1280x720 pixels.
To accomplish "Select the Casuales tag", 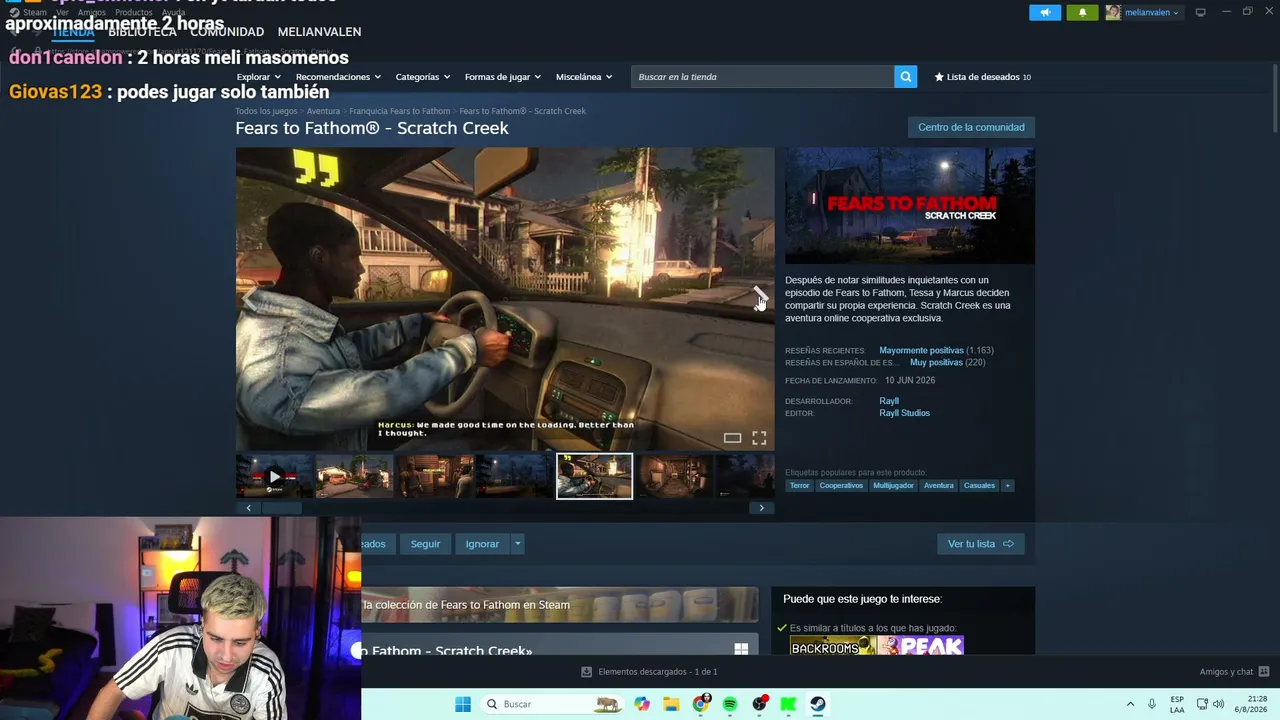I will click(x=979, y=486).
